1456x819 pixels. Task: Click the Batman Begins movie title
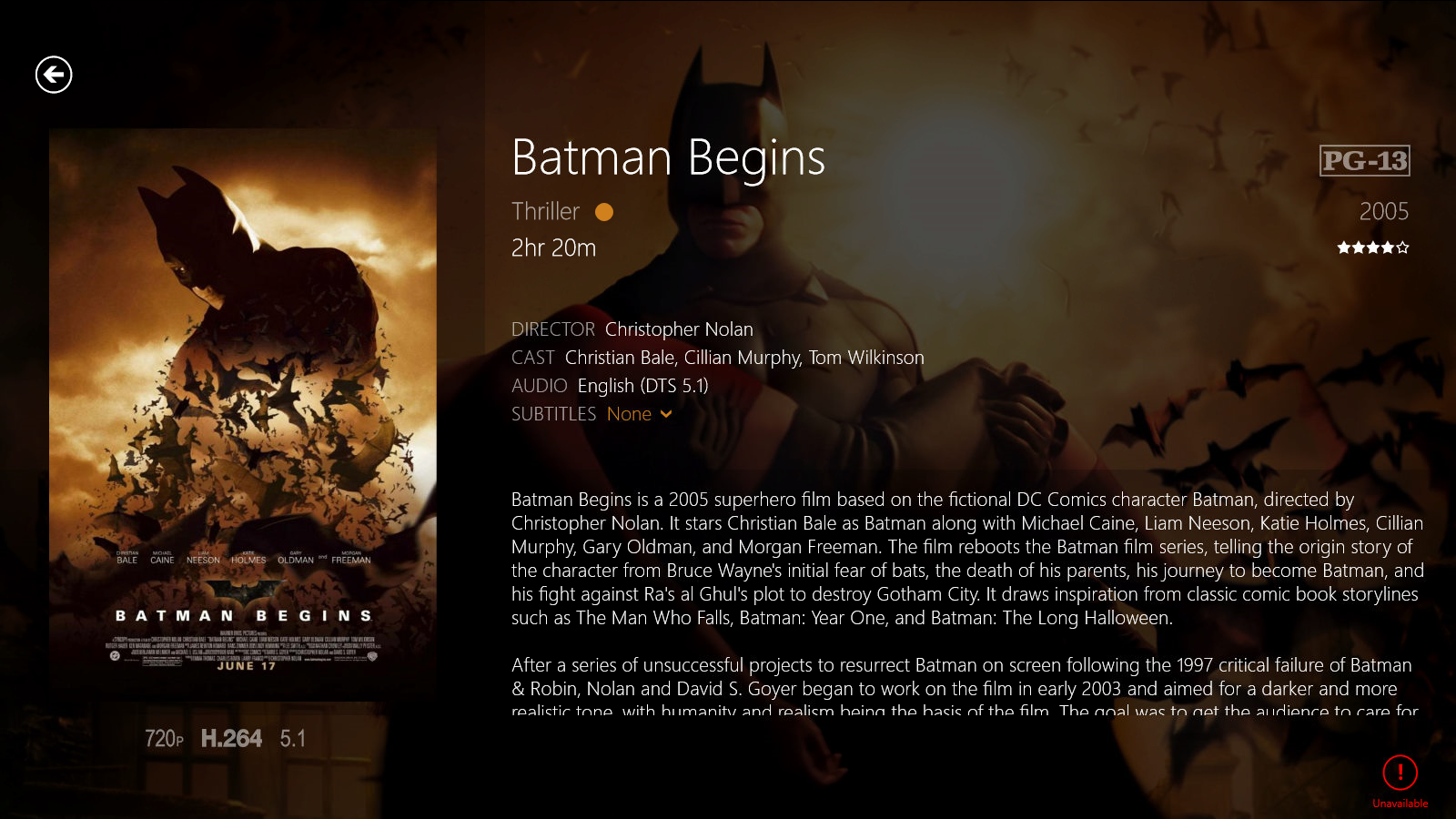[668, 158]
